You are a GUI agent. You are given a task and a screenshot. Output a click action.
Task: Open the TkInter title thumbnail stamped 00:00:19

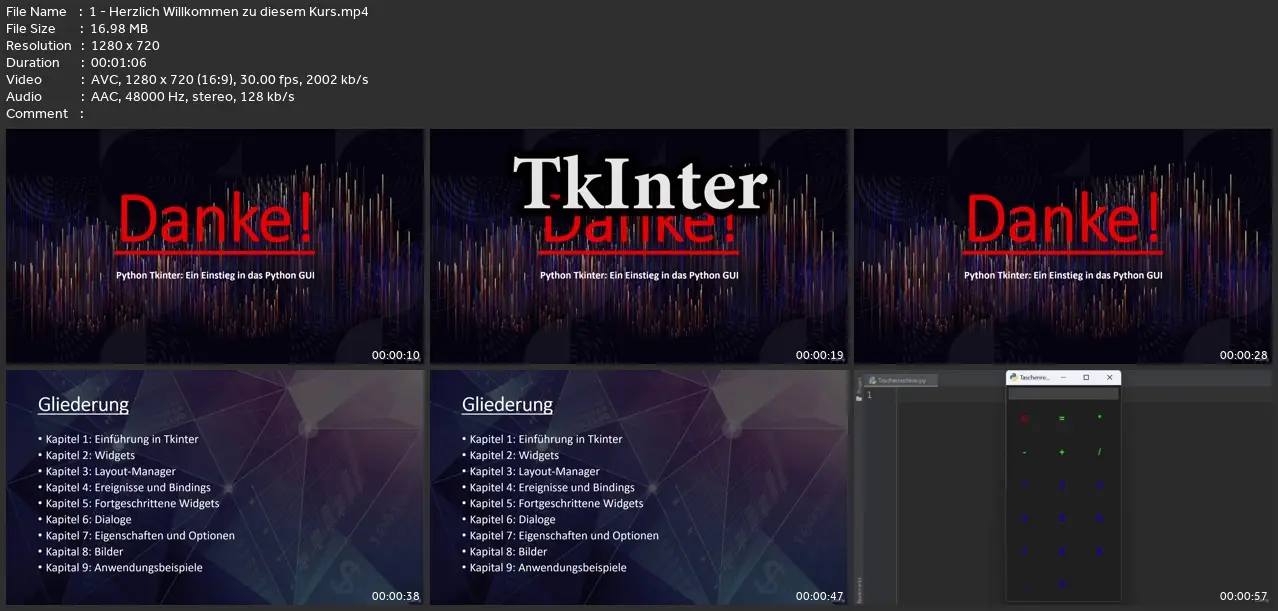[639, 246]
